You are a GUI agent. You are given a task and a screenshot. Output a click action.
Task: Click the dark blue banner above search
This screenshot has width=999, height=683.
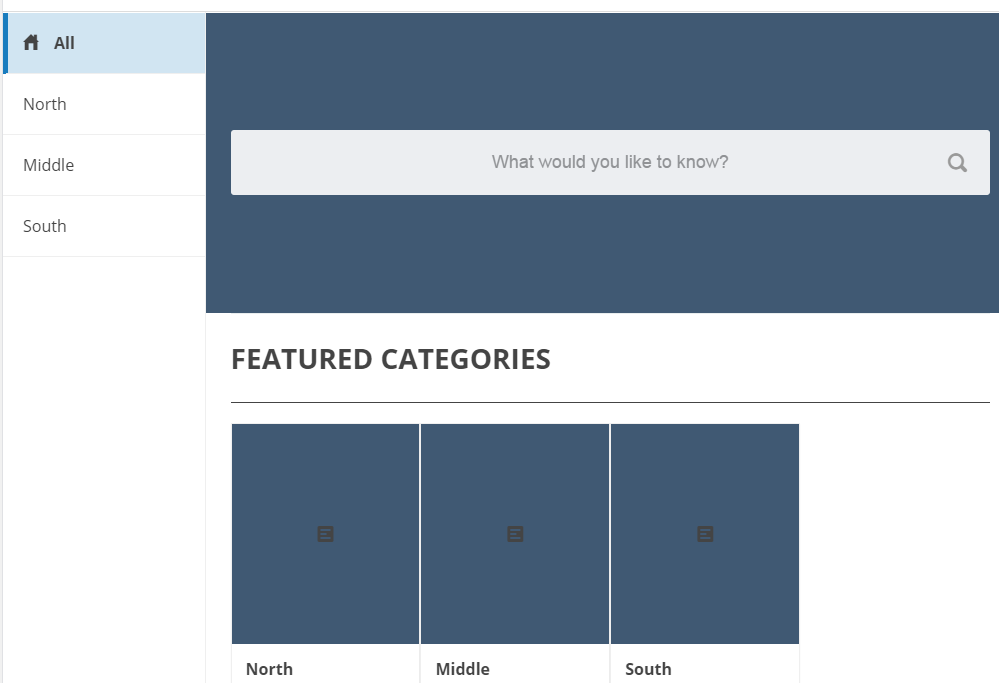coord(600,70)
